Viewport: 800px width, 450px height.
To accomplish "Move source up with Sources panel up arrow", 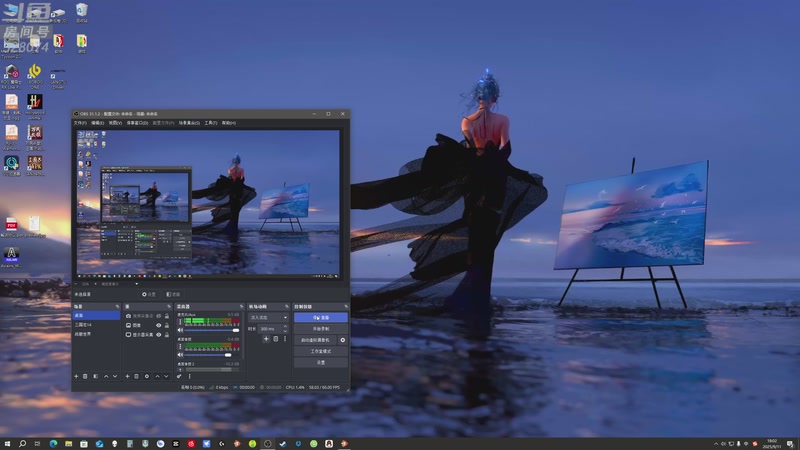I will click(x=157, y=377).
